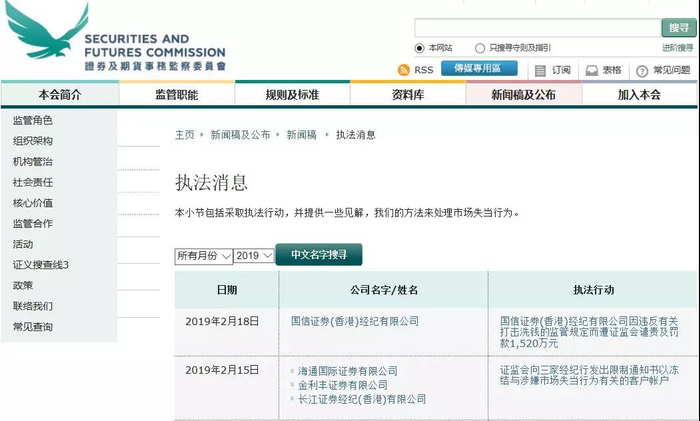Click the blue 傳媒專用區 button

click(479, 68)
